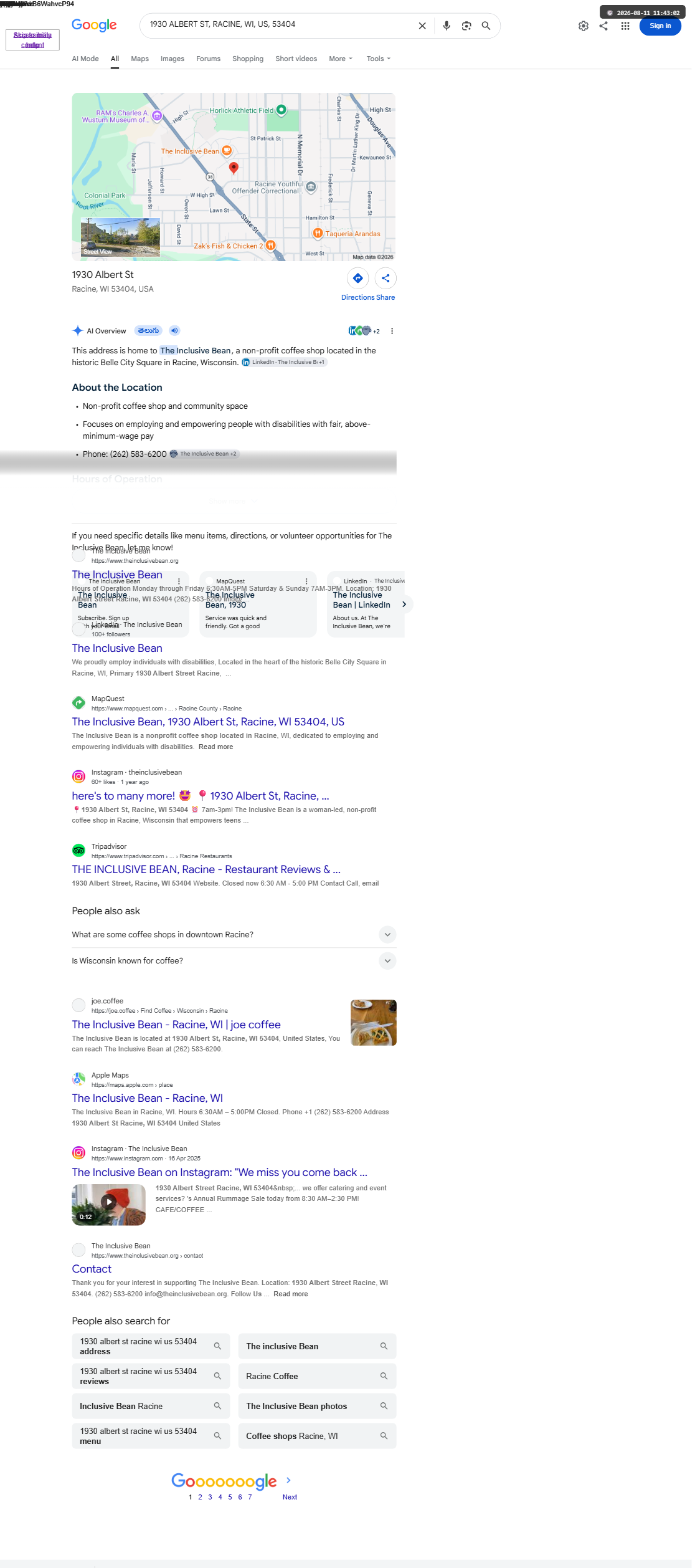The width and height of the screenshot is (700, 1568).
Task: Click the magnifying glass search button
Action: (x=486, y=26)
